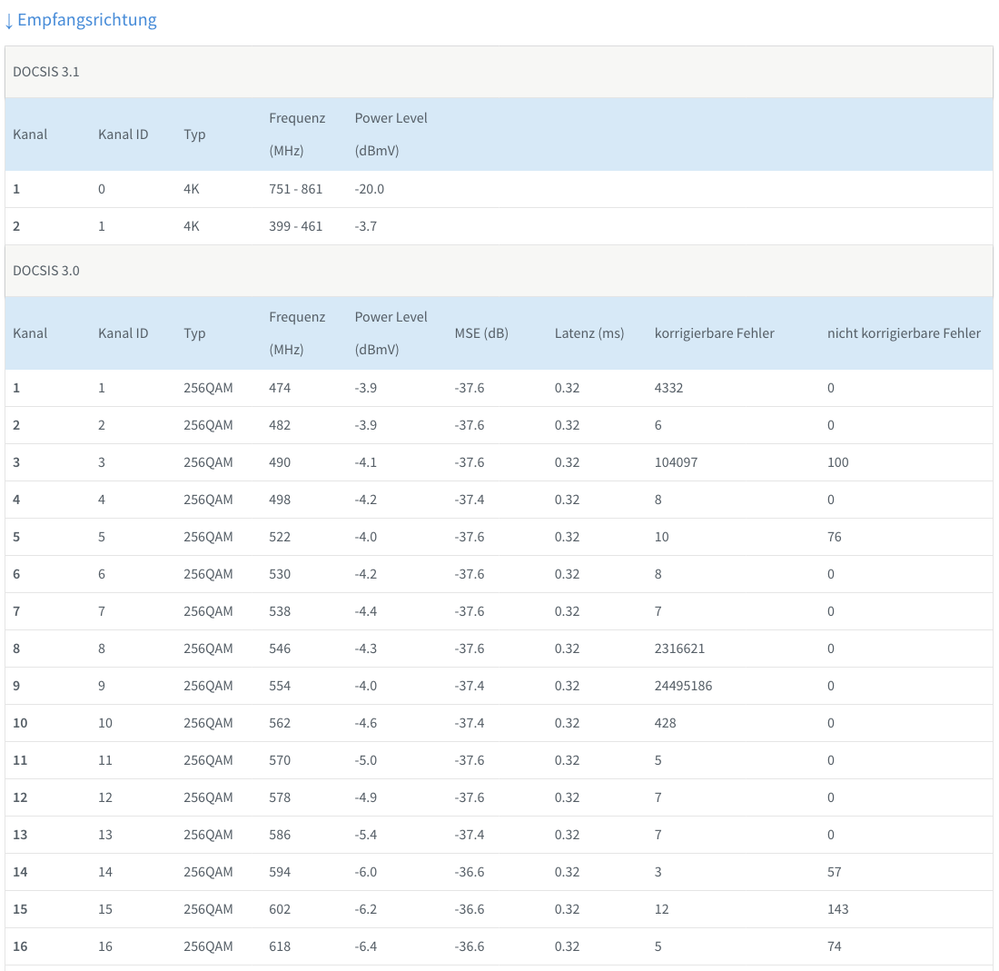999x971 pixels.
Task: Collapse the Empfangsrichtung section heading
Action: point(81,20)
